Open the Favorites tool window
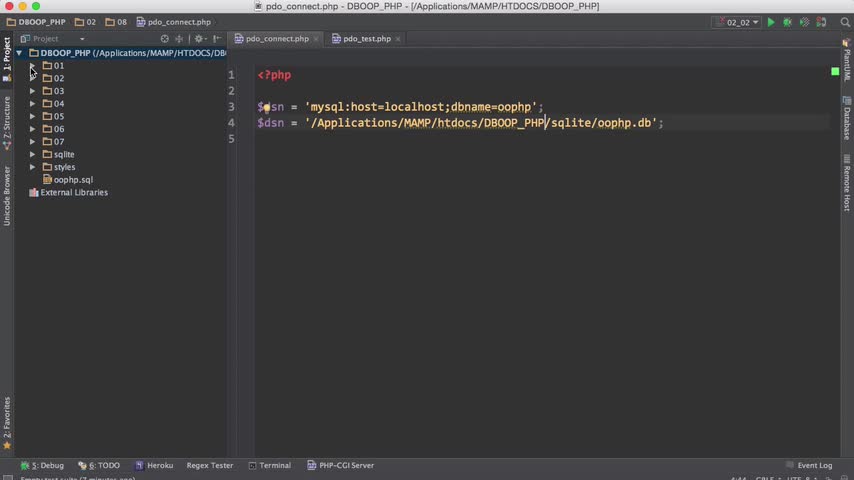Image resolution: width=854 pixels, height=480 pixels. click(7, 423)
